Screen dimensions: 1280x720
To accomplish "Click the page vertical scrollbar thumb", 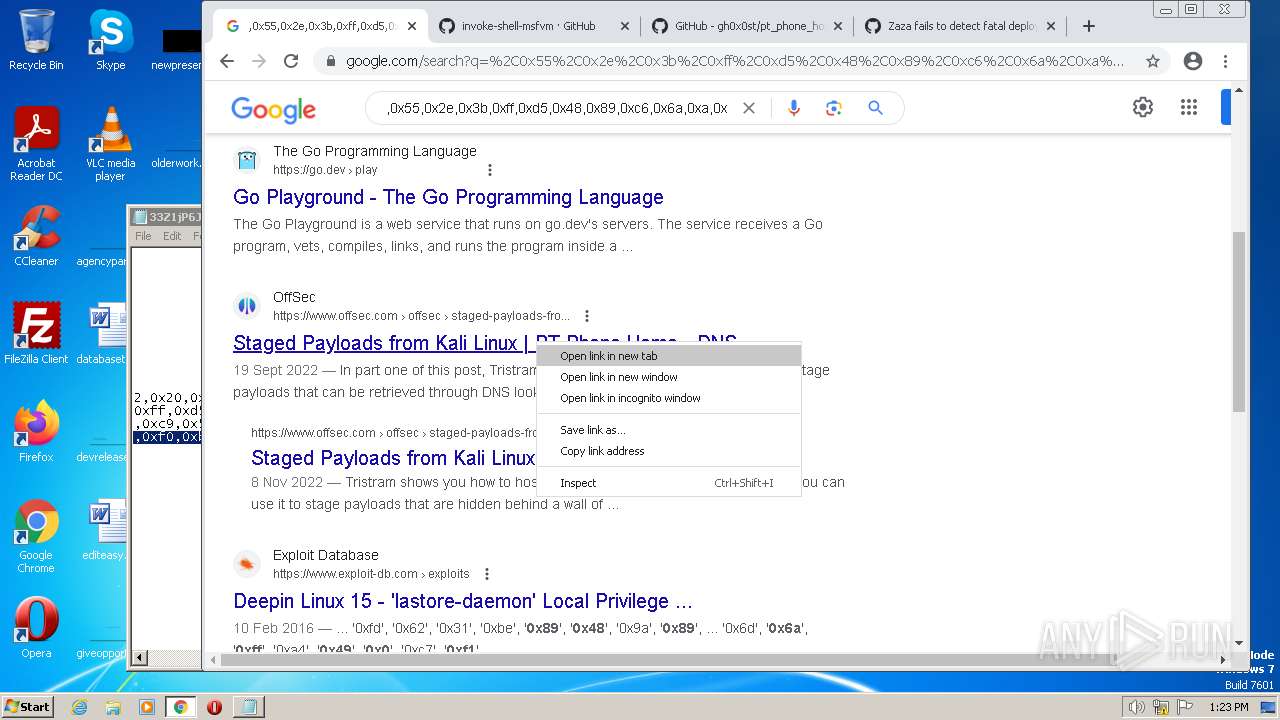I will [x=1239, y=321].
